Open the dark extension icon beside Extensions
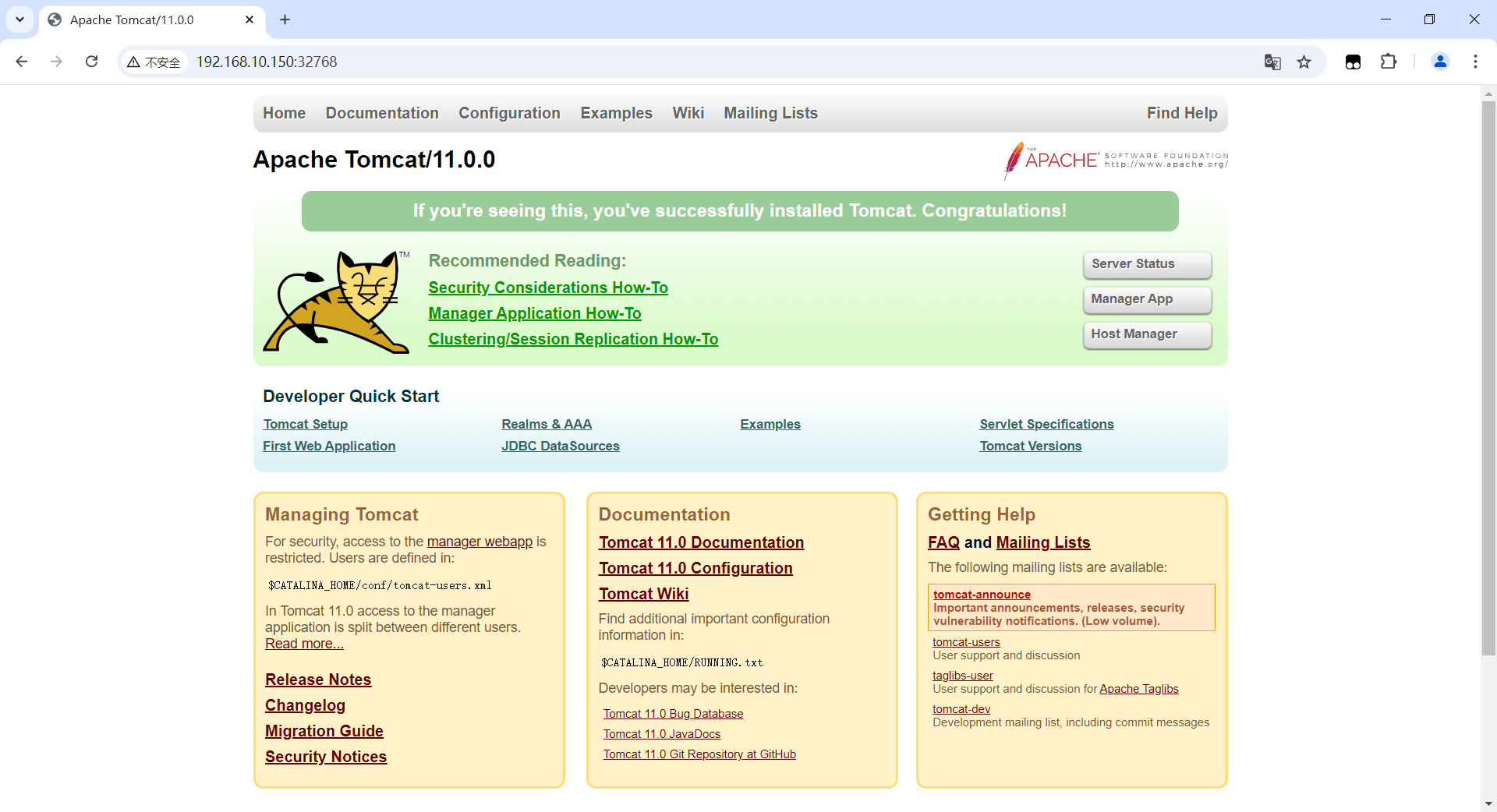 [1353, 62]
